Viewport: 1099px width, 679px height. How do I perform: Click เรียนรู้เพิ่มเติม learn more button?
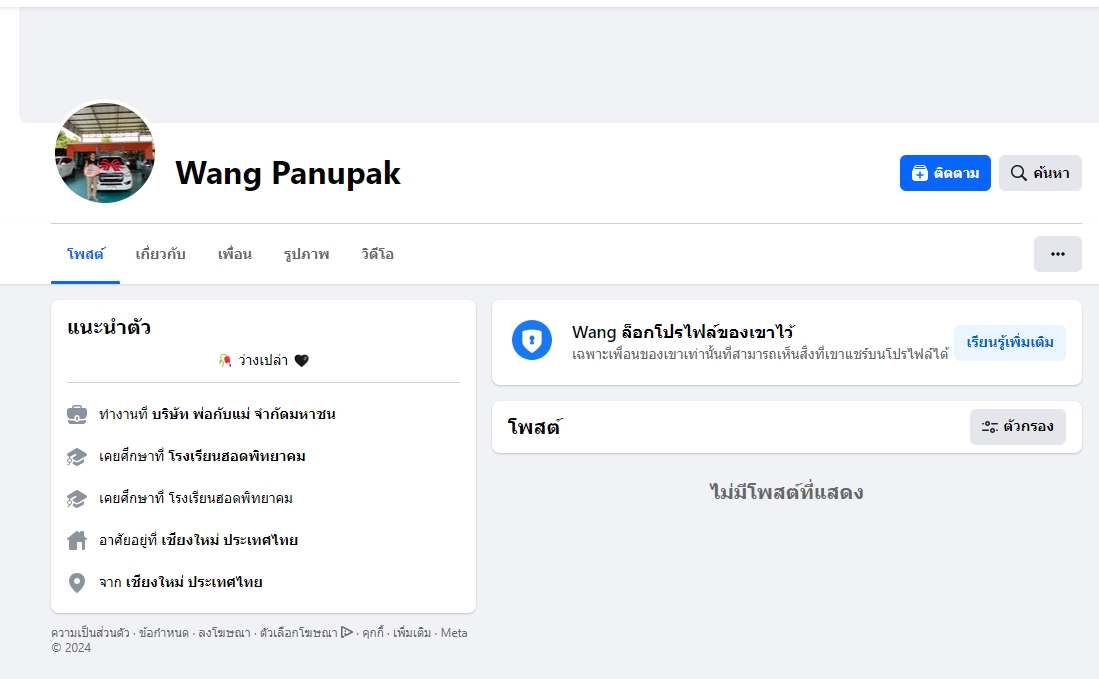pyautogui.click(x=1009, y=343)
